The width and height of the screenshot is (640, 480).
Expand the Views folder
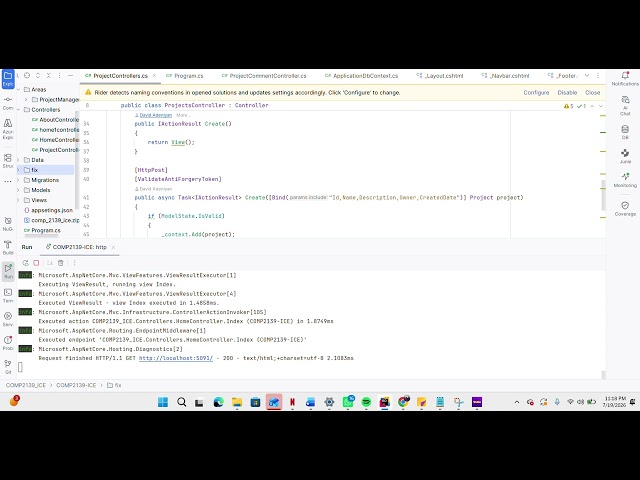(x=18, y=200)
